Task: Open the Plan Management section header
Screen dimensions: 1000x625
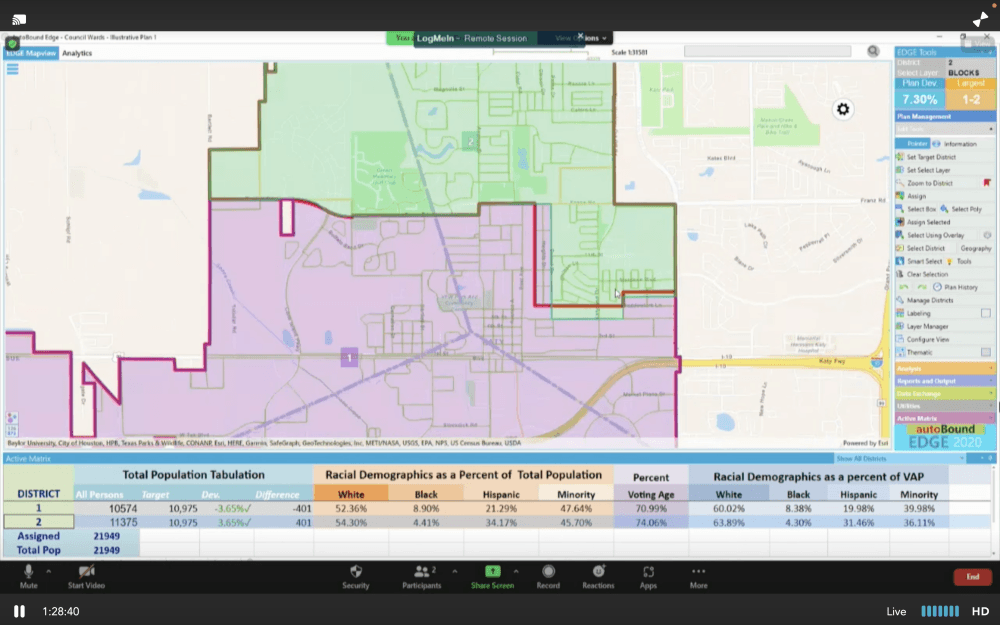Action: pos(945,117)
